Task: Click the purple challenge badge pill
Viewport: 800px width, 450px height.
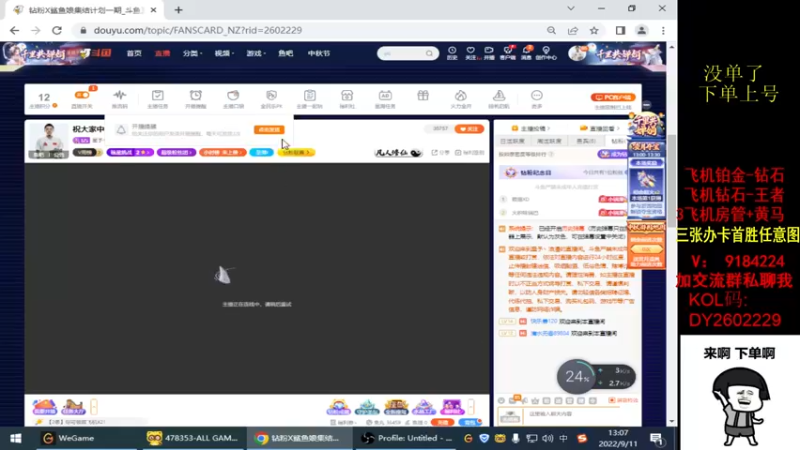Action: tap(130, 152)
